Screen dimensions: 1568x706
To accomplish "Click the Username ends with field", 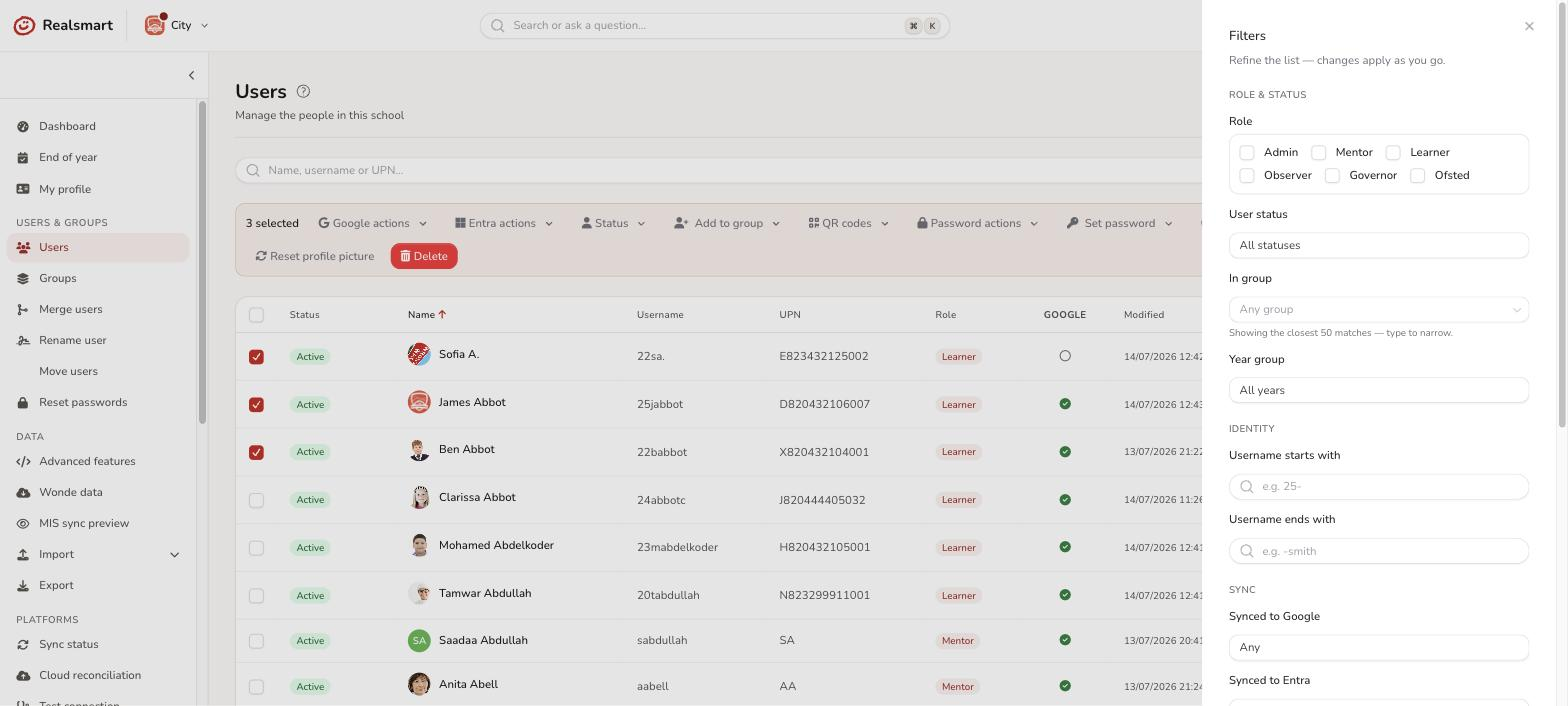I will click(1379, 551).
